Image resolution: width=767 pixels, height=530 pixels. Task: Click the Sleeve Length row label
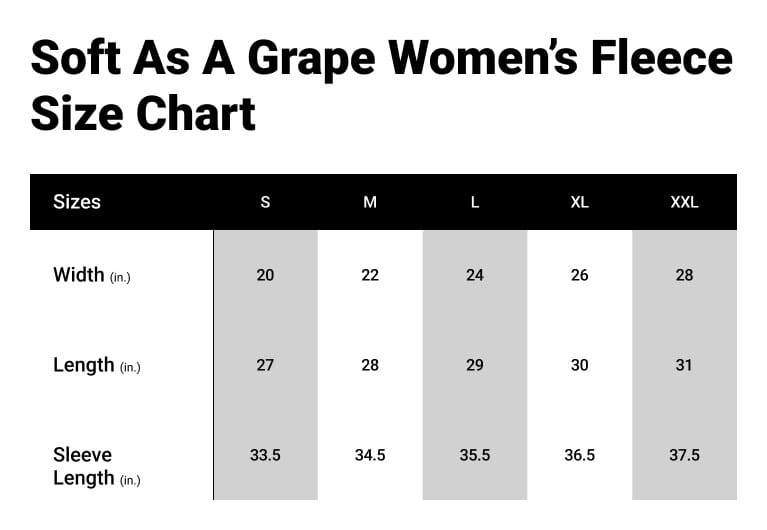coord(96,466)
